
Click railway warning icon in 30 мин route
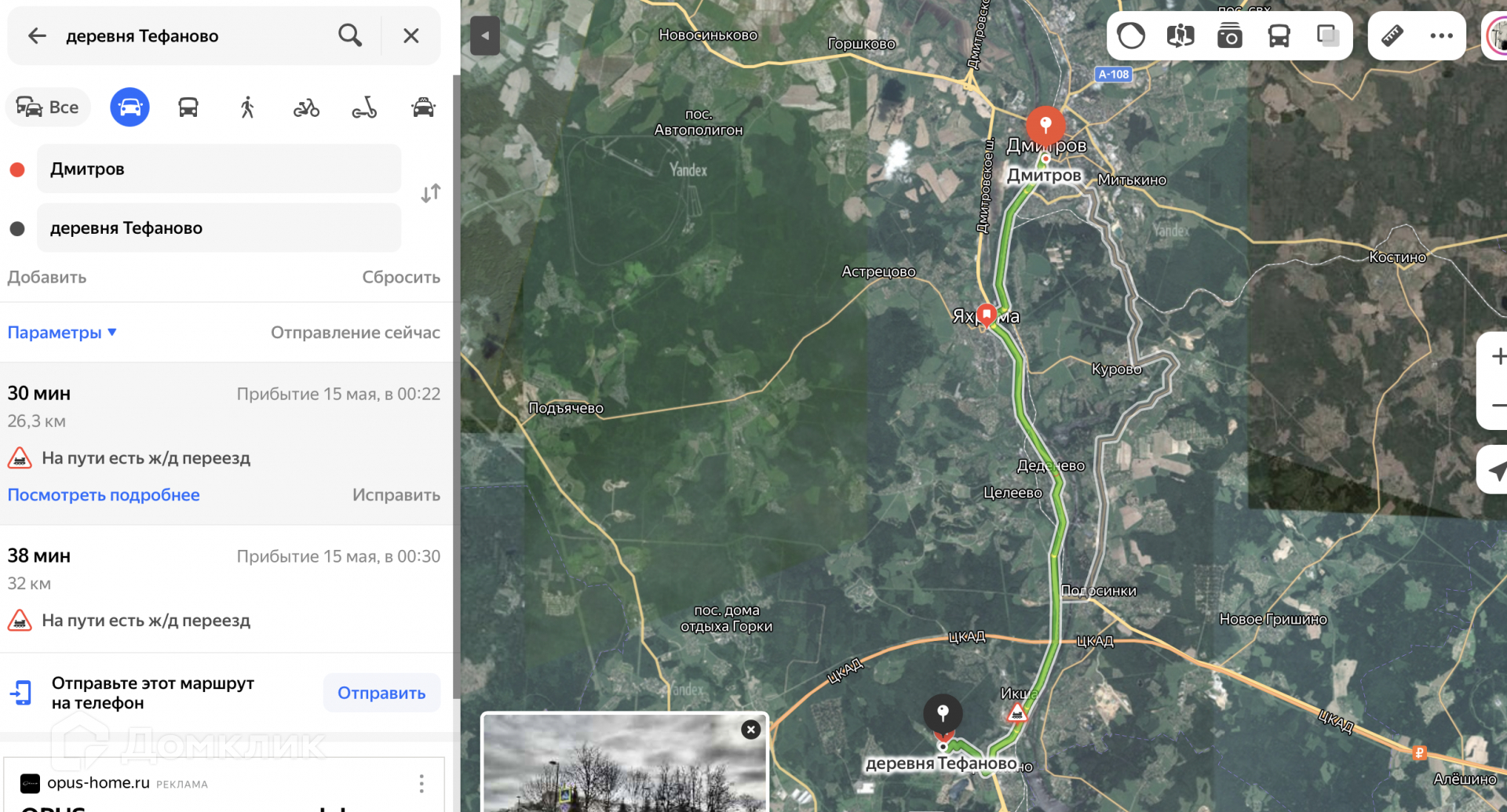(x=20, y=458)
